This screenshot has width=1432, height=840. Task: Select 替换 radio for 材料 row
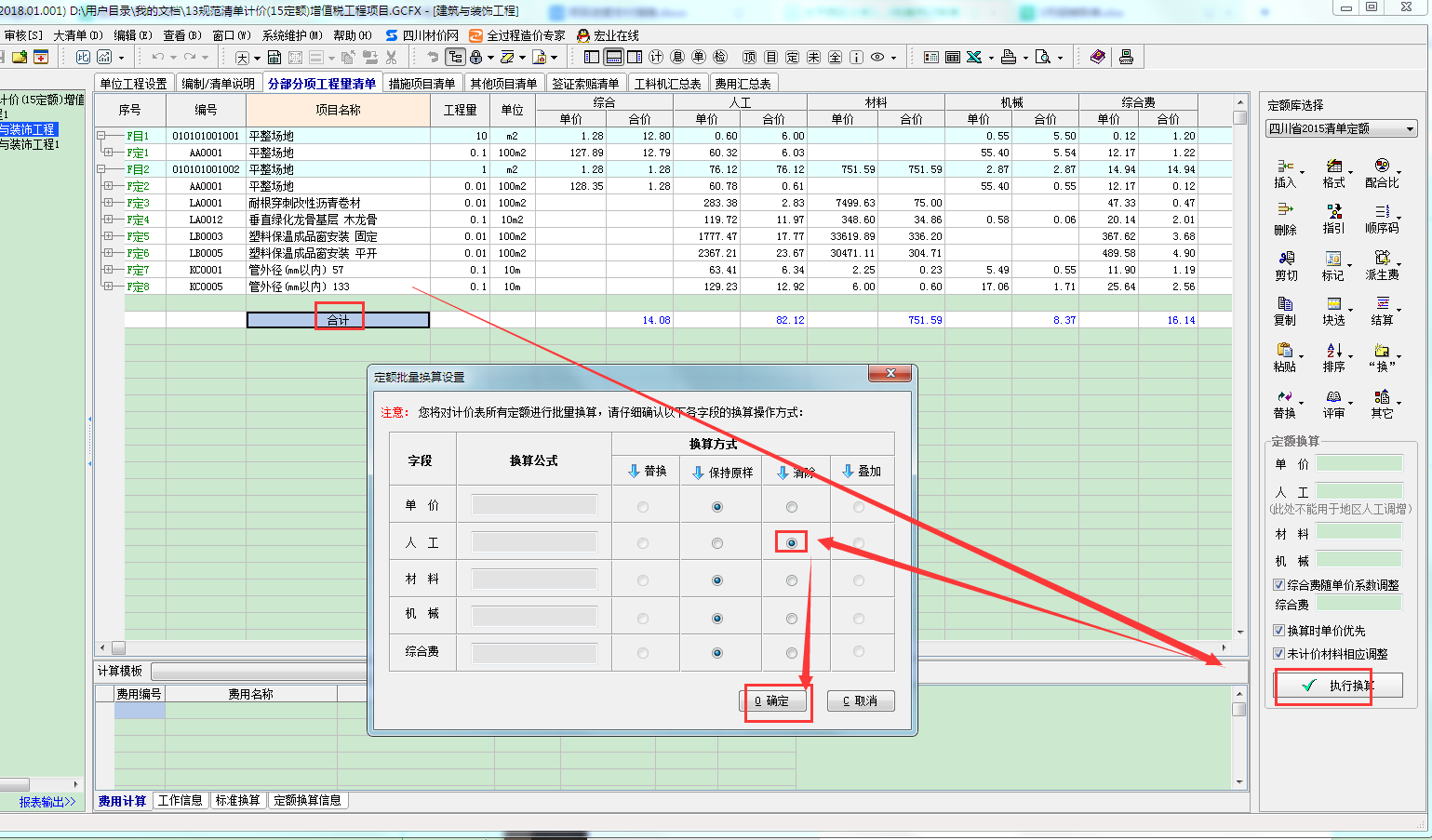(x=643, y=580)
